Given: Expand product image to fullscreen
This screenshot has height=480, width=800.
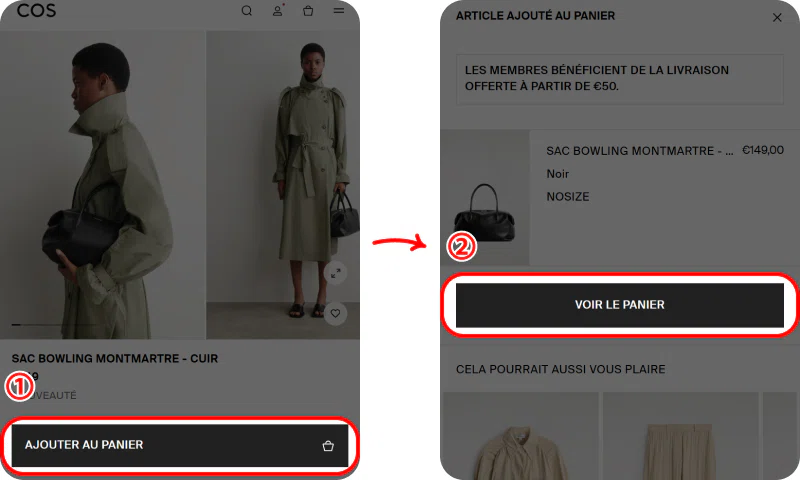Looking at the screenshot, I should click(335, 273).
